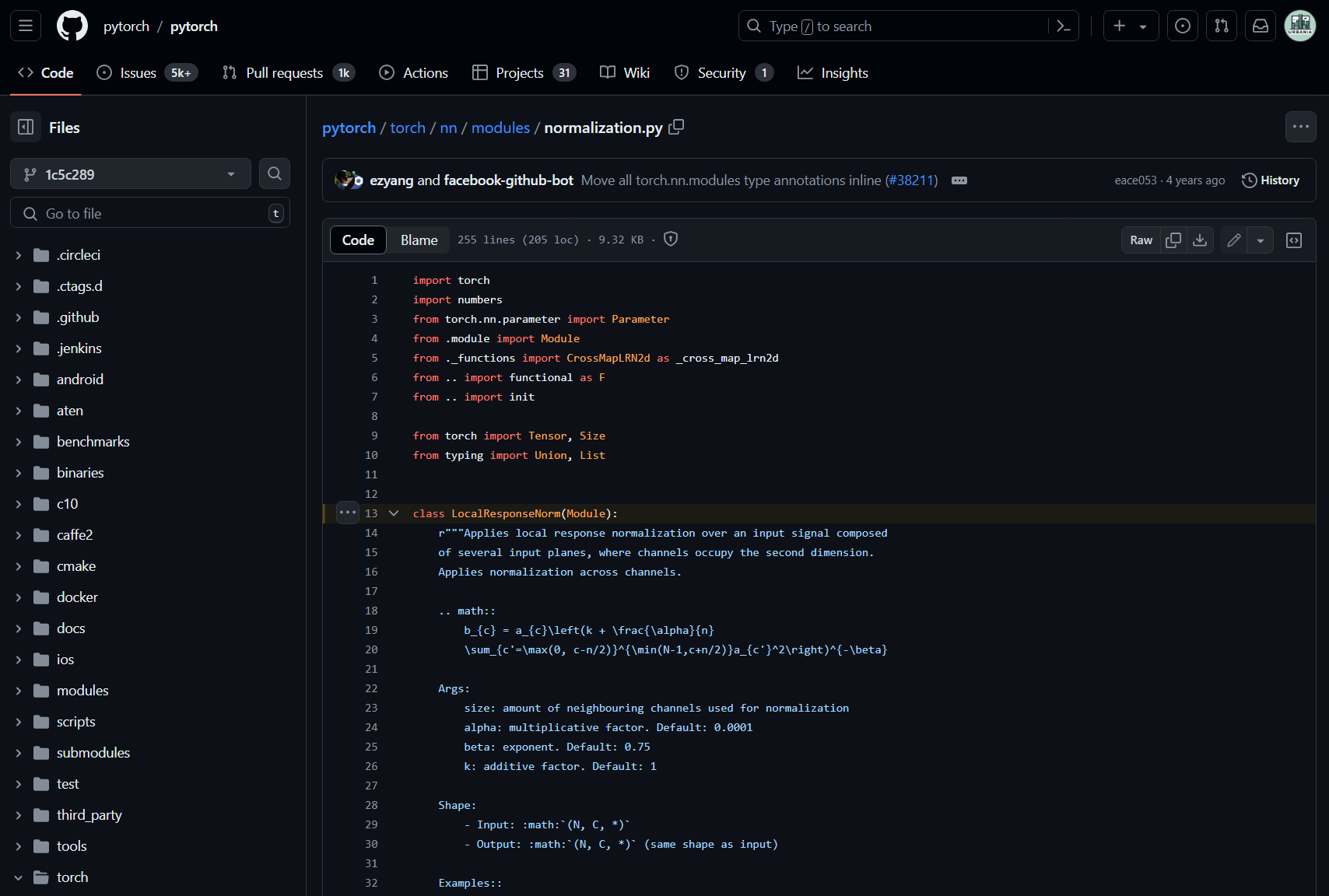Open the pytorch organization link in header
This screenshot has width=1329, height=896.
point(126,26)
